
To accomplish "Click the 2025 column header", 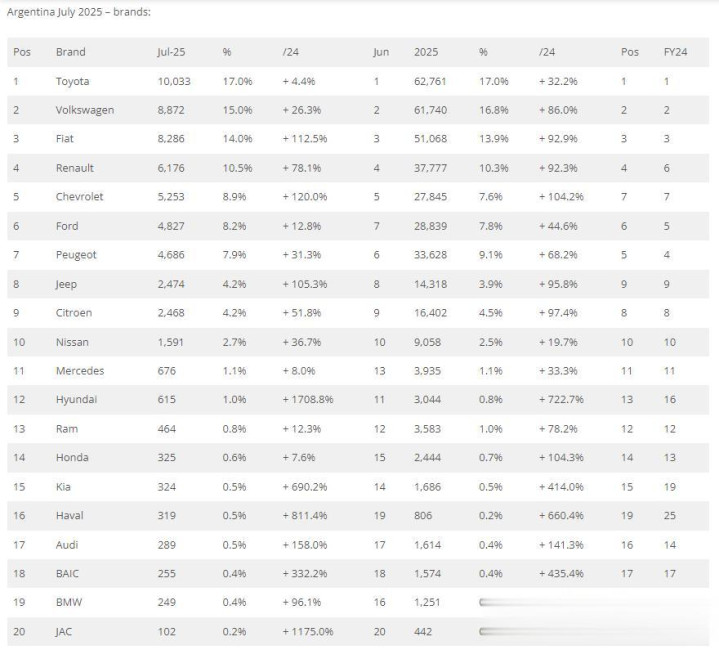I will (426, 52).
